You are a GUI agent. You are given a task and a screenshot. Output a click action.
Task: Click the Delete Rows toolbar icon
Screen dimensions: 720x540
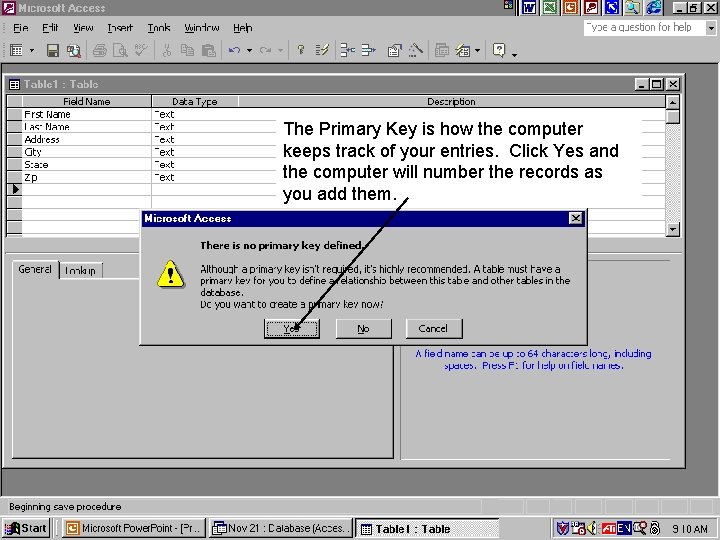[x=368, y=50]
